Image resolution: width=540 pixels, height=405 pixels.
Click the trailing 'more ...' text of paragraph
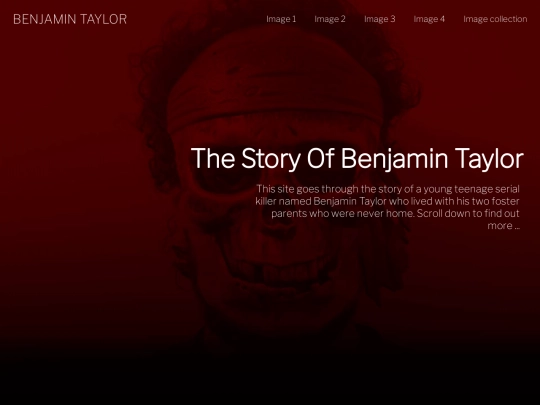[x=503, y=226]
